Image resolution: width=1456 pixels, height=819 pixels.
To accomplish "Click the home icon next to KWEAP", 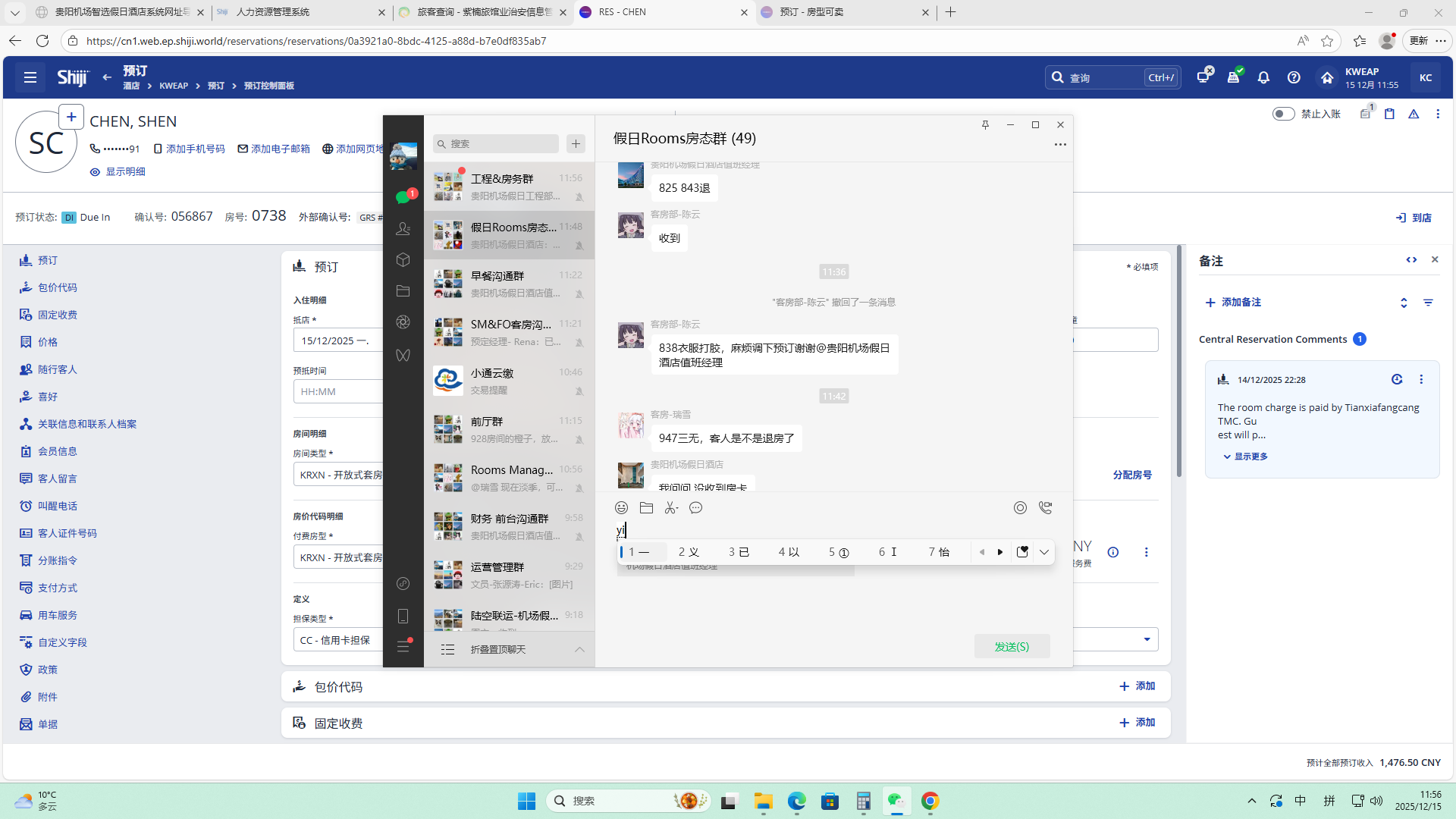I will click(x=1327, y=77).
